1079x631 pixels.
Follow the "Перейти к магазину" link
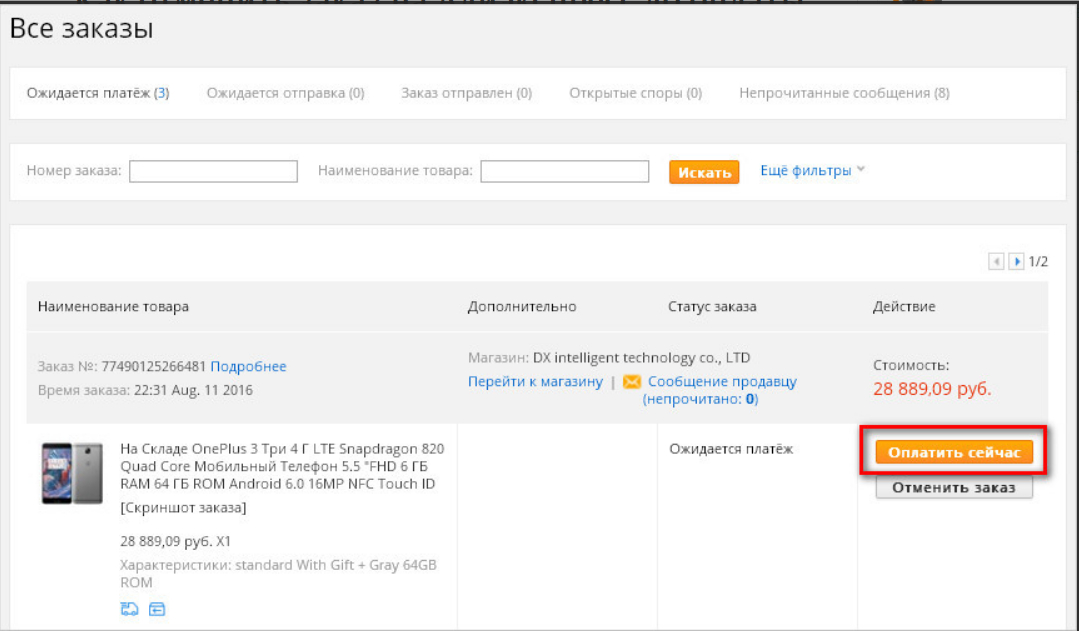pyautogui.click(x=535, y=382)
